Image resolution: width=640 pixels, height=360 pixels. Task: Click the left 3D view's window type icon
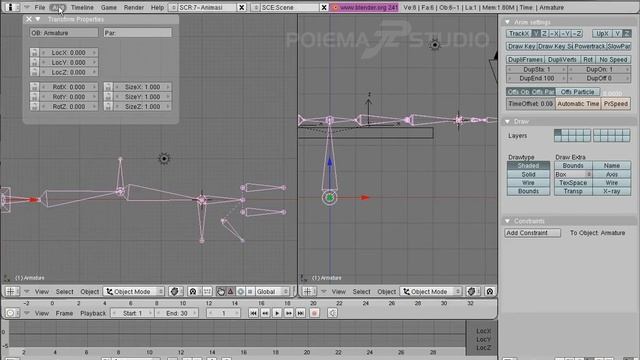point(11,291)
